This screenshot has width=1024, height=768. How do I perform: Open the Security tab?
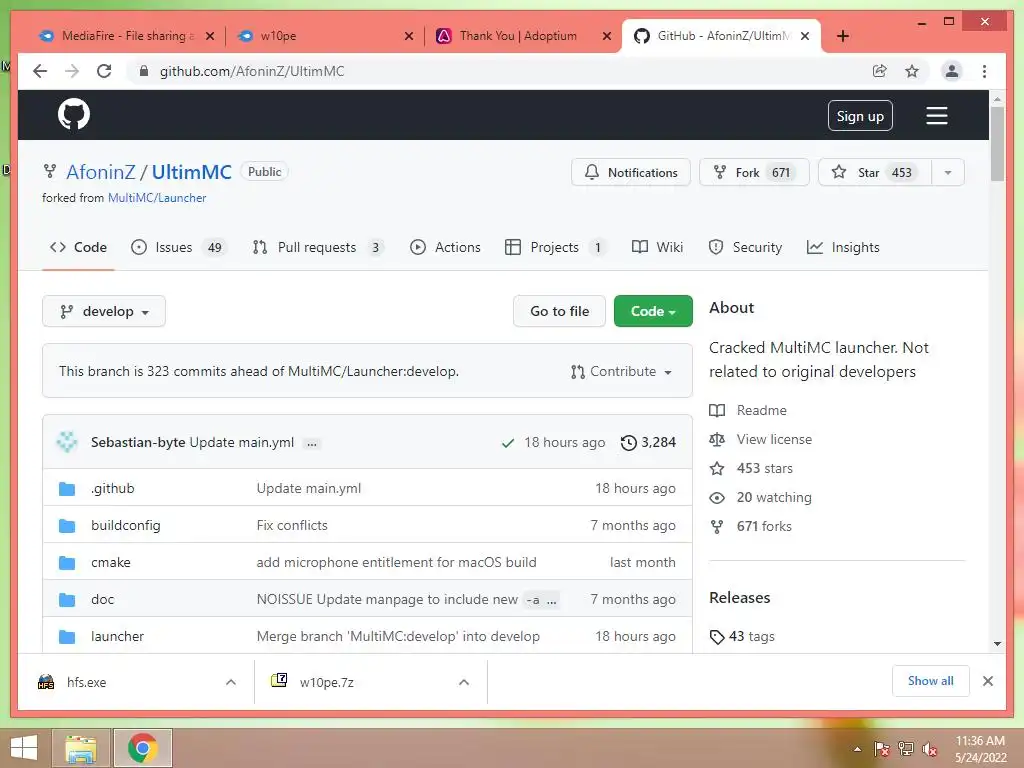[x=745, y=248]
